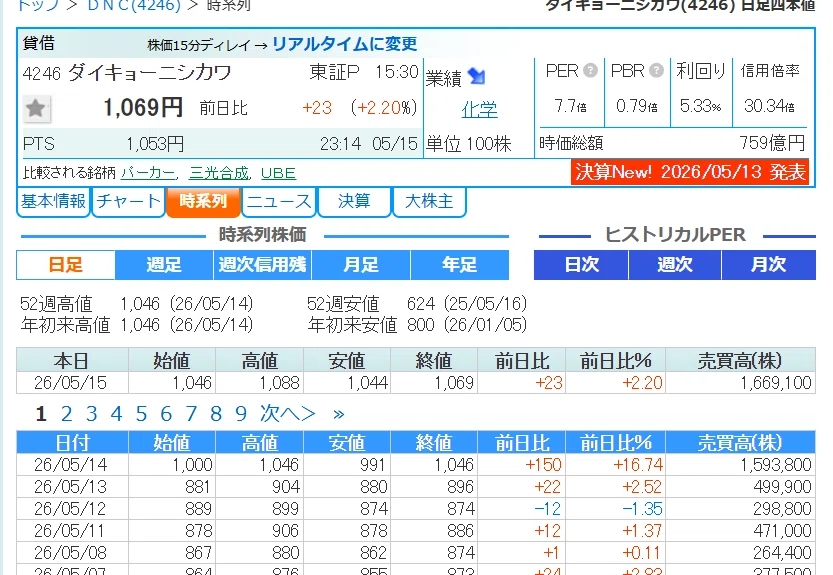
Task: Go to page 5
Action: click(141, 413)
